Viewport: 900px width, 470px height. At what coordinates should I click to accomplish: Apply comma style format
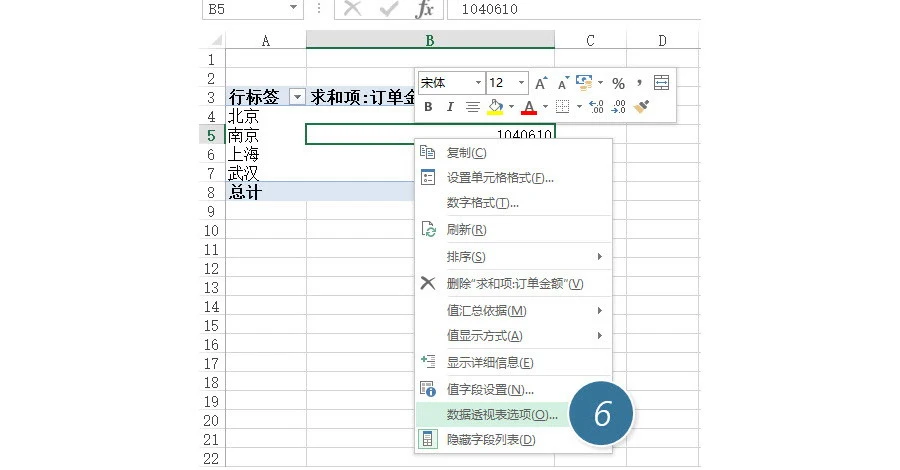click(639, 83)
